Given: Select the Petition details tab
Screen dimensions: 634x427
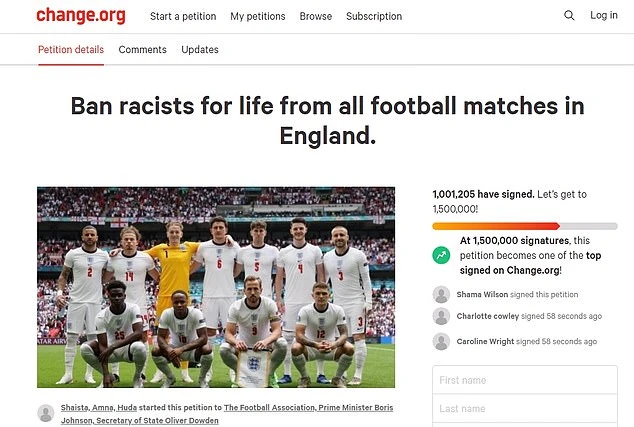Looking at the screenshot, I should (70, 50).
